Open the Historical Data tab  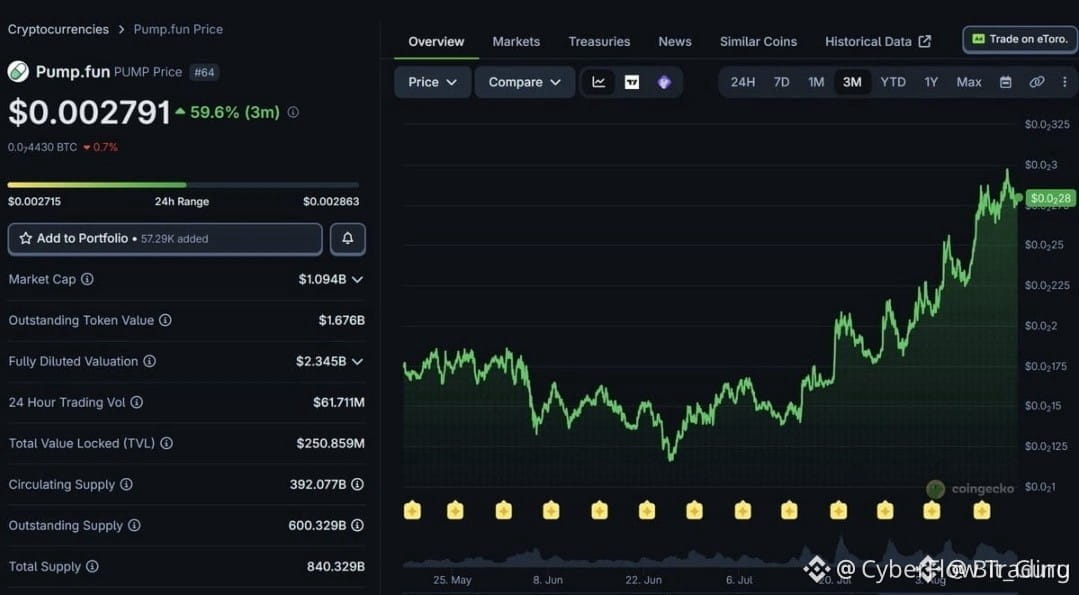point(878,42)
